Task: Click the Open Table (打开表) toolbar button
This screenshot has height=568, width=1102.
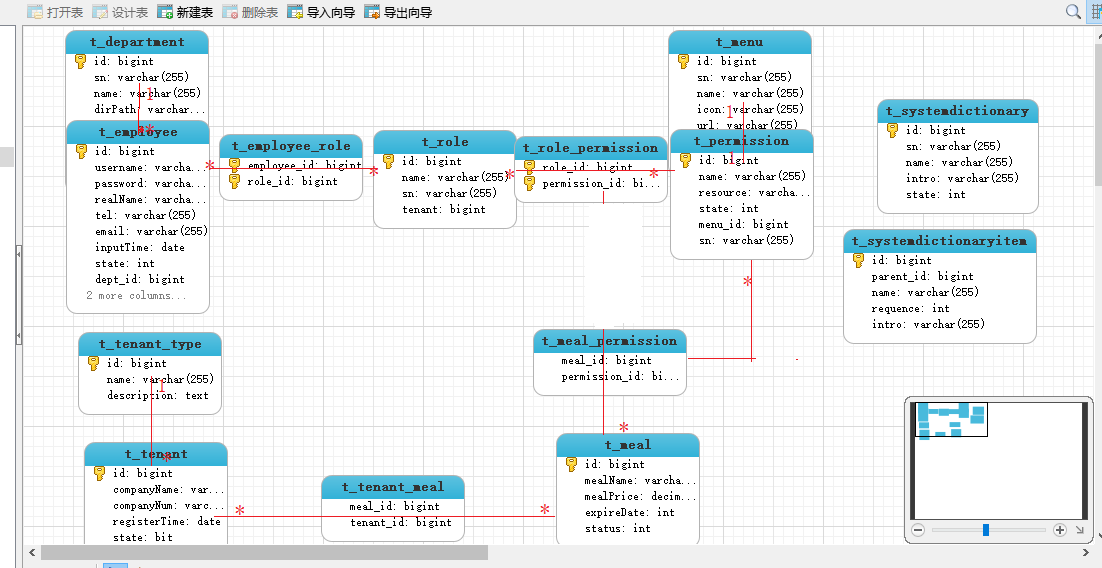Action: [54, 12]
